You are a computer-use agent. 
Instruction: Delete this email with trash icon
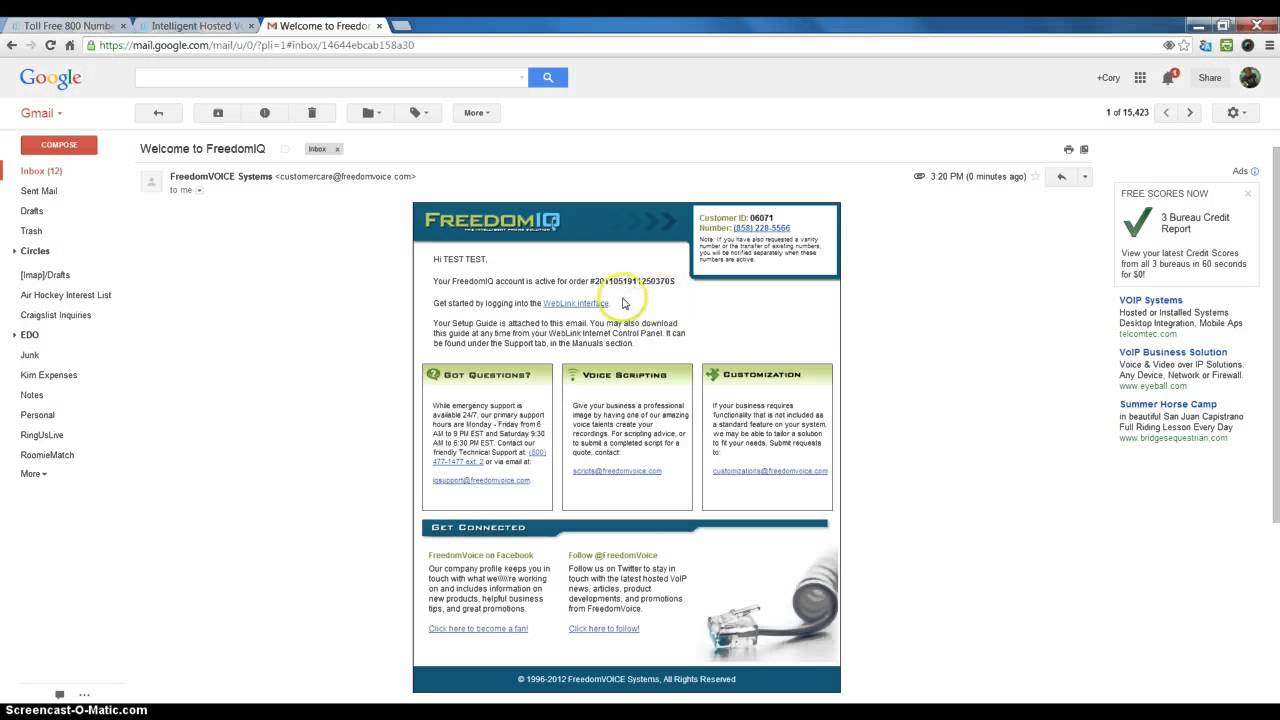[311, 113]
